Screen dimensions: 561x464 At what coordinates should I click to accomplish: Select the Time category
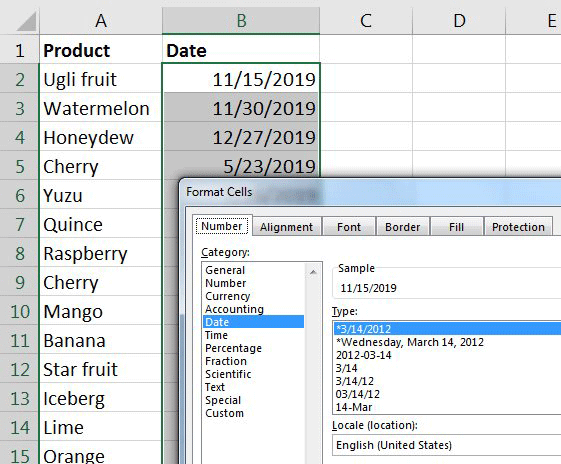point(216,335)
